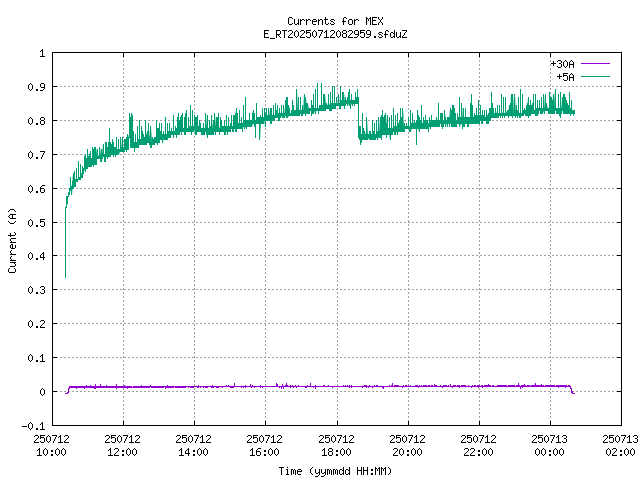Click x-axis tick label 250713 02:00
The height and width of the screenshot is (480, 640).
point(620,445)
